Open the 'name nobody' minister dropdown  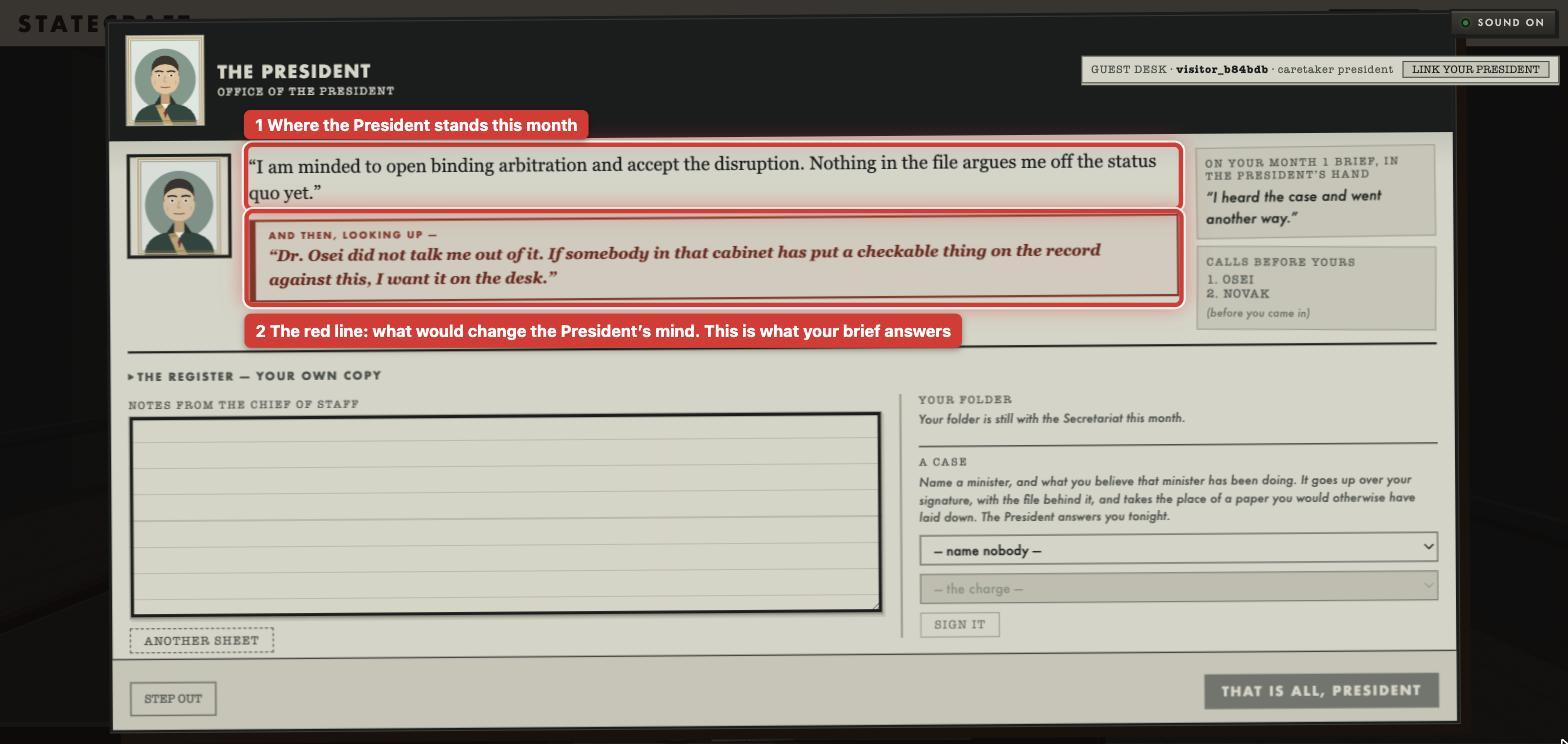[x=1178, y=547]
